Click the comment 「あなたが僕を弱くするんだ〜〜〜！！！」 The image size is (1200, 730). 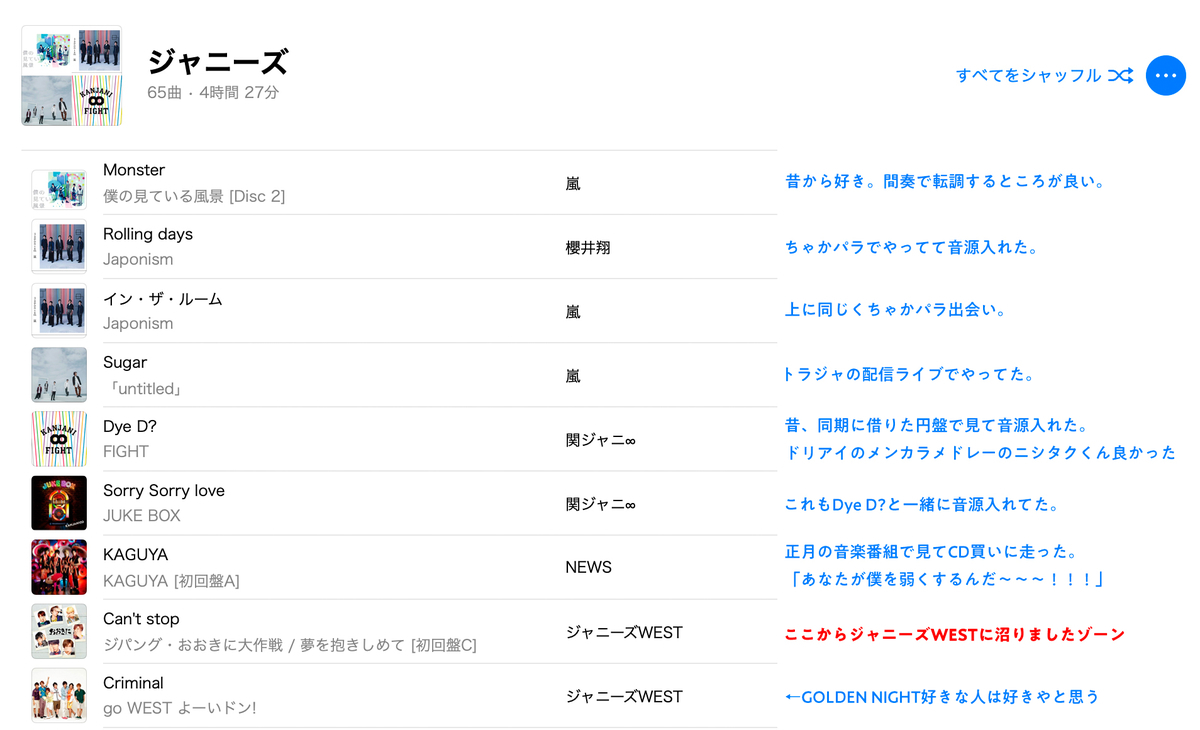[x=945, y=578]
